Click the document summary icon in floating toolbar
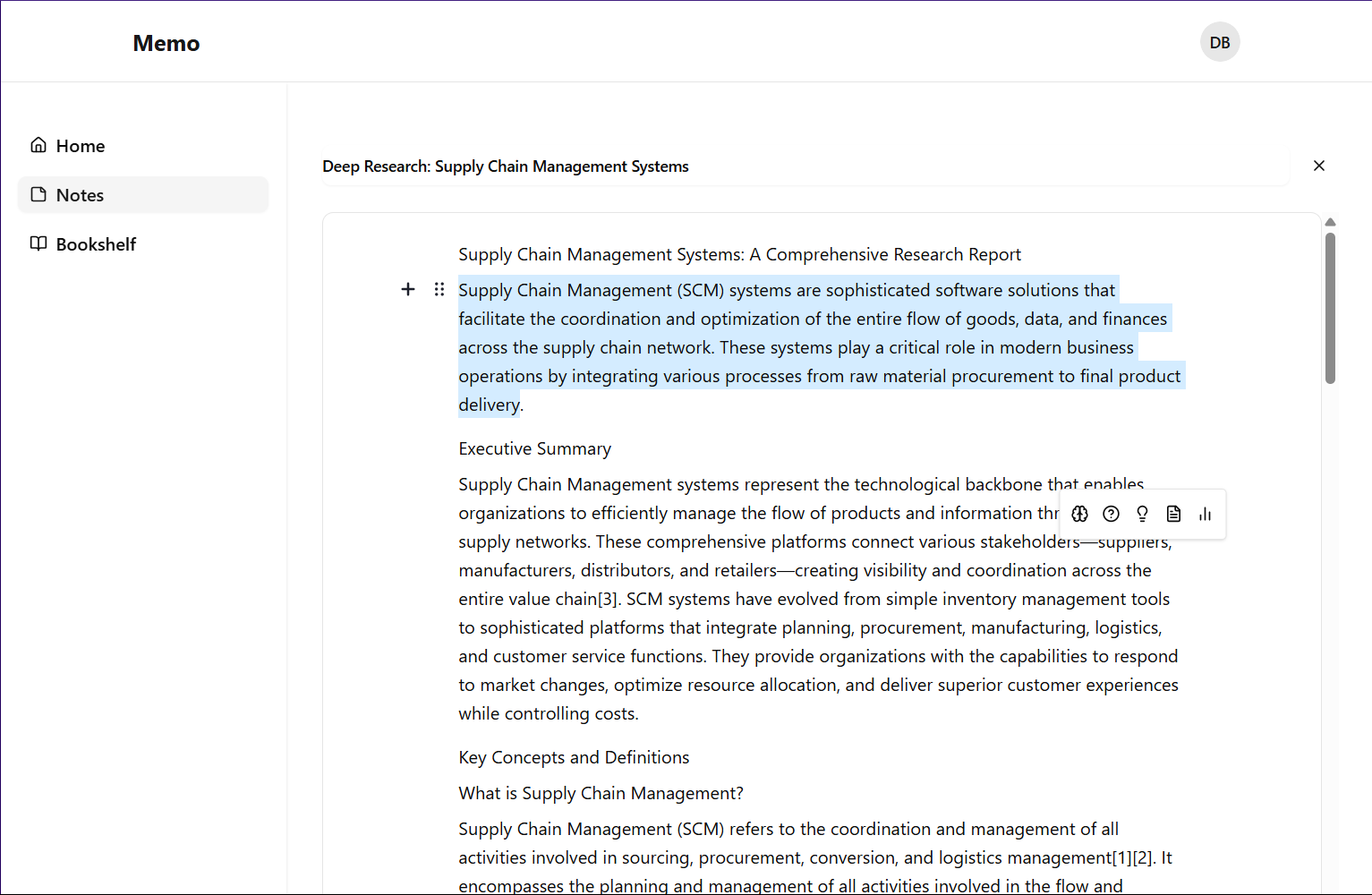The height and width of the screenshot is (895, 1372). 1173,514
